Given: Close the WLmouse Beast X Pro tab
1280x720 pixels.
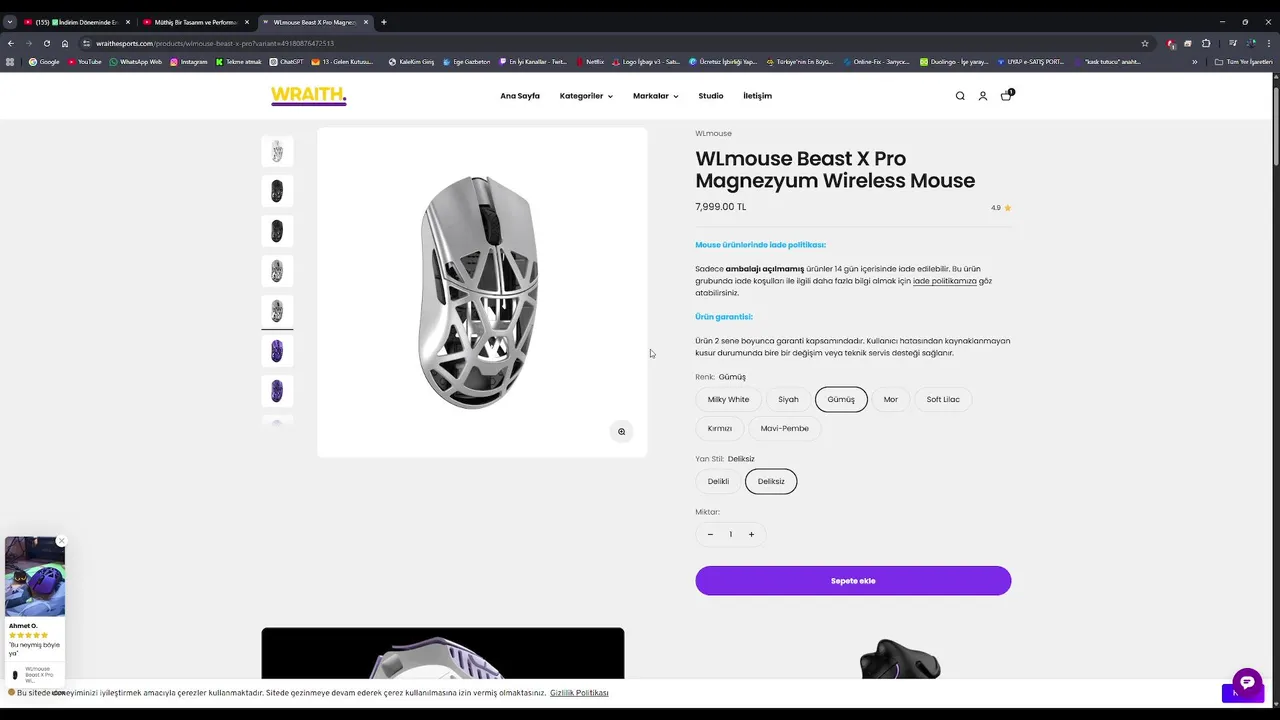Looking at the screenshot, I should click(x=366, y=22).
